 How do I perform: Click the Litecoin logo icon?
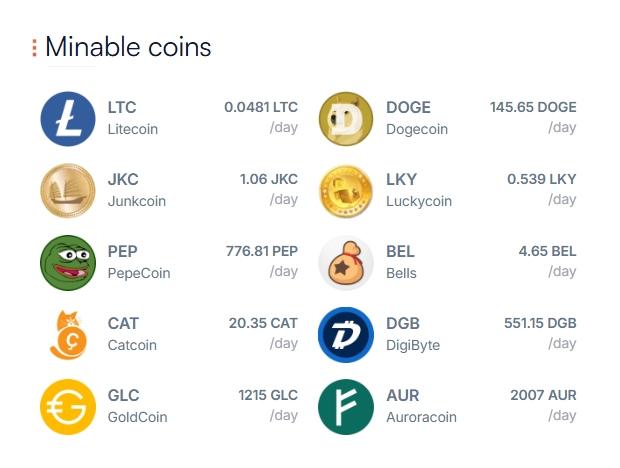[67, 119]
